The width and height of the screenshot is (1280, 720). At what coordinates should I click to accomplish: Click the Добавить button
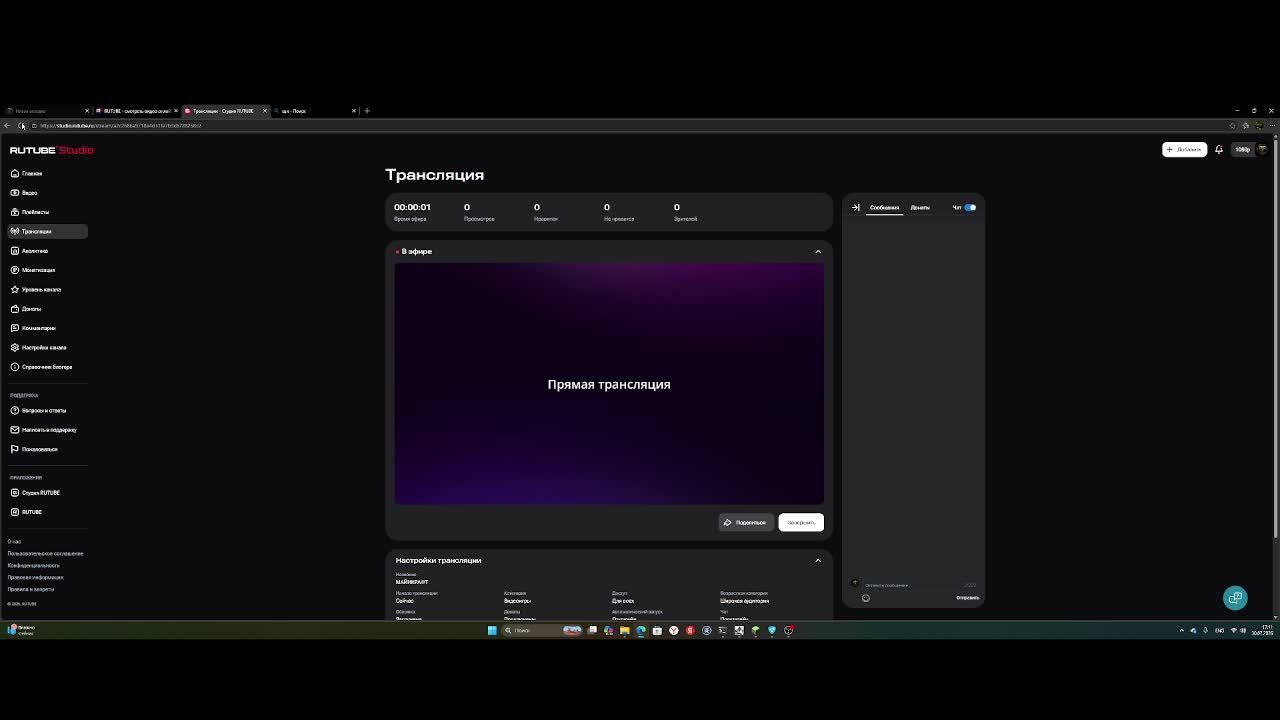(1185, 149)
